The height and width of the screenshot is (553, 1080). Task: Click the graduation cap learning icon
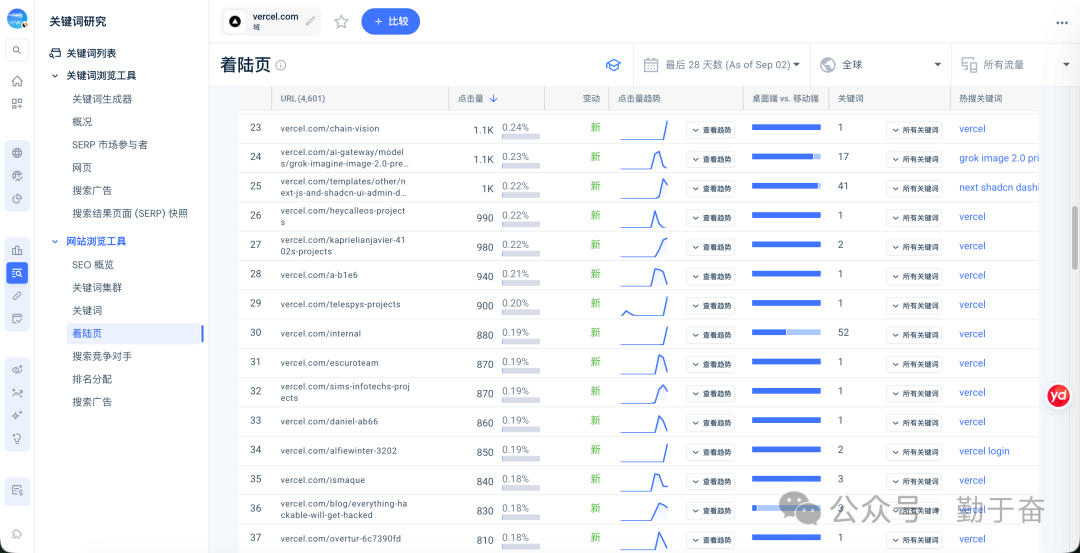tap(613, 65)
